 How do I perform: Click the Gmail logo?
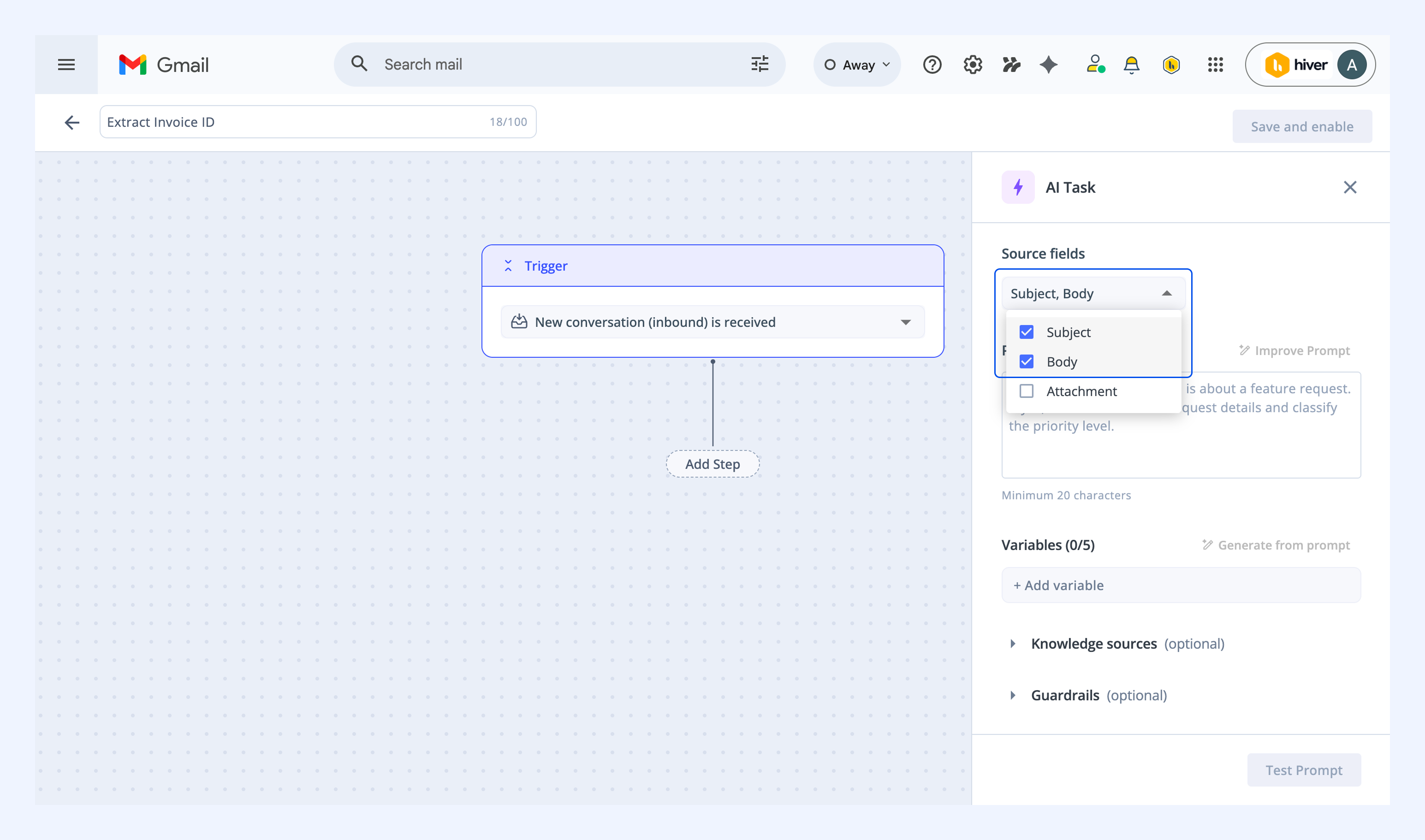[x=164, y=65]
